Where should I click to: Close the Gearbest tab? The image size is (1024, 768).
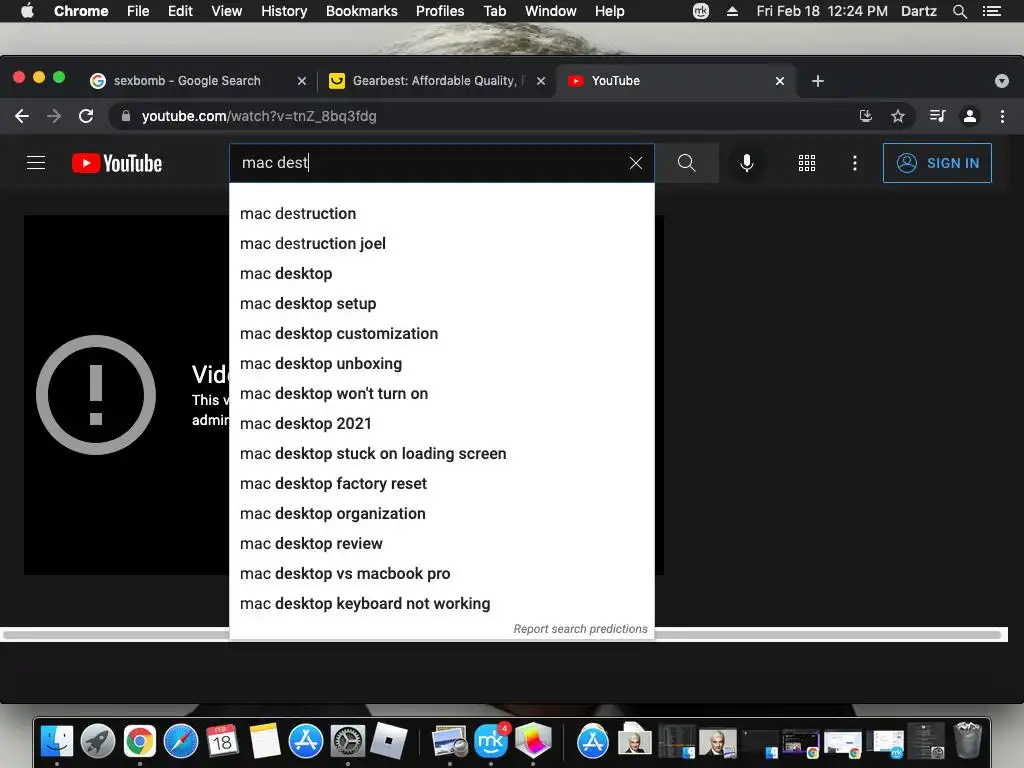[x=541, y=81]
